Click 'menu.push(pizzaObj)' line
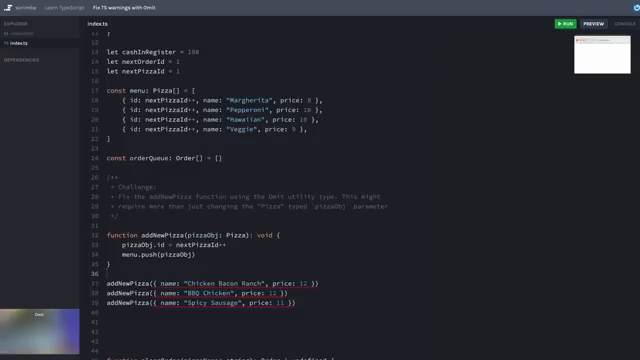The height and width of the screenshot is (360, 640). 158,254
